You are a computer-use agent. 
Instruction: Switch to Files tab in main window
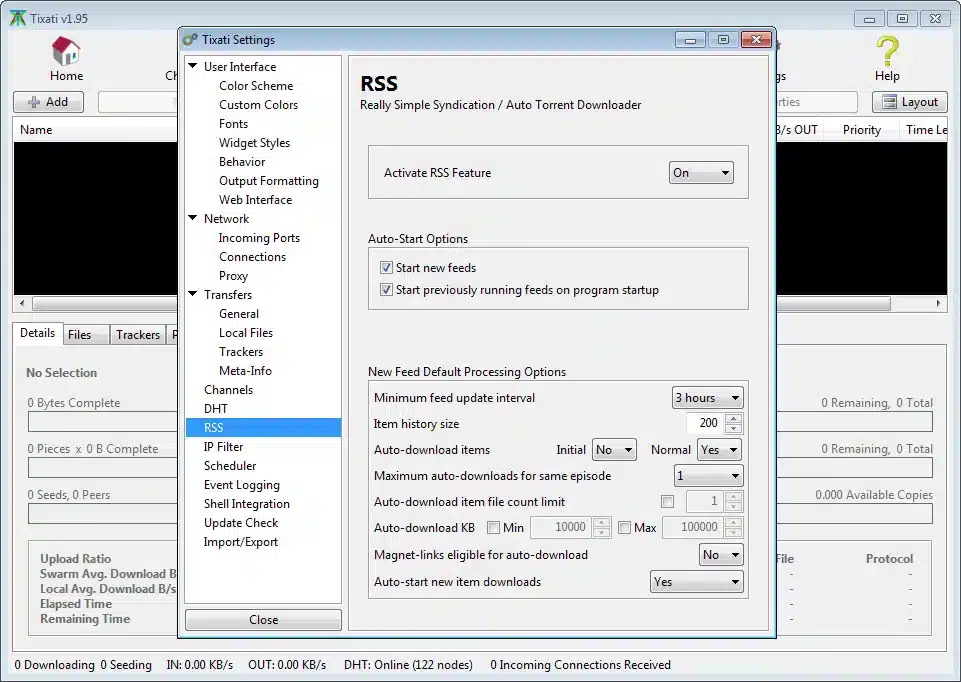coord(86,335)
